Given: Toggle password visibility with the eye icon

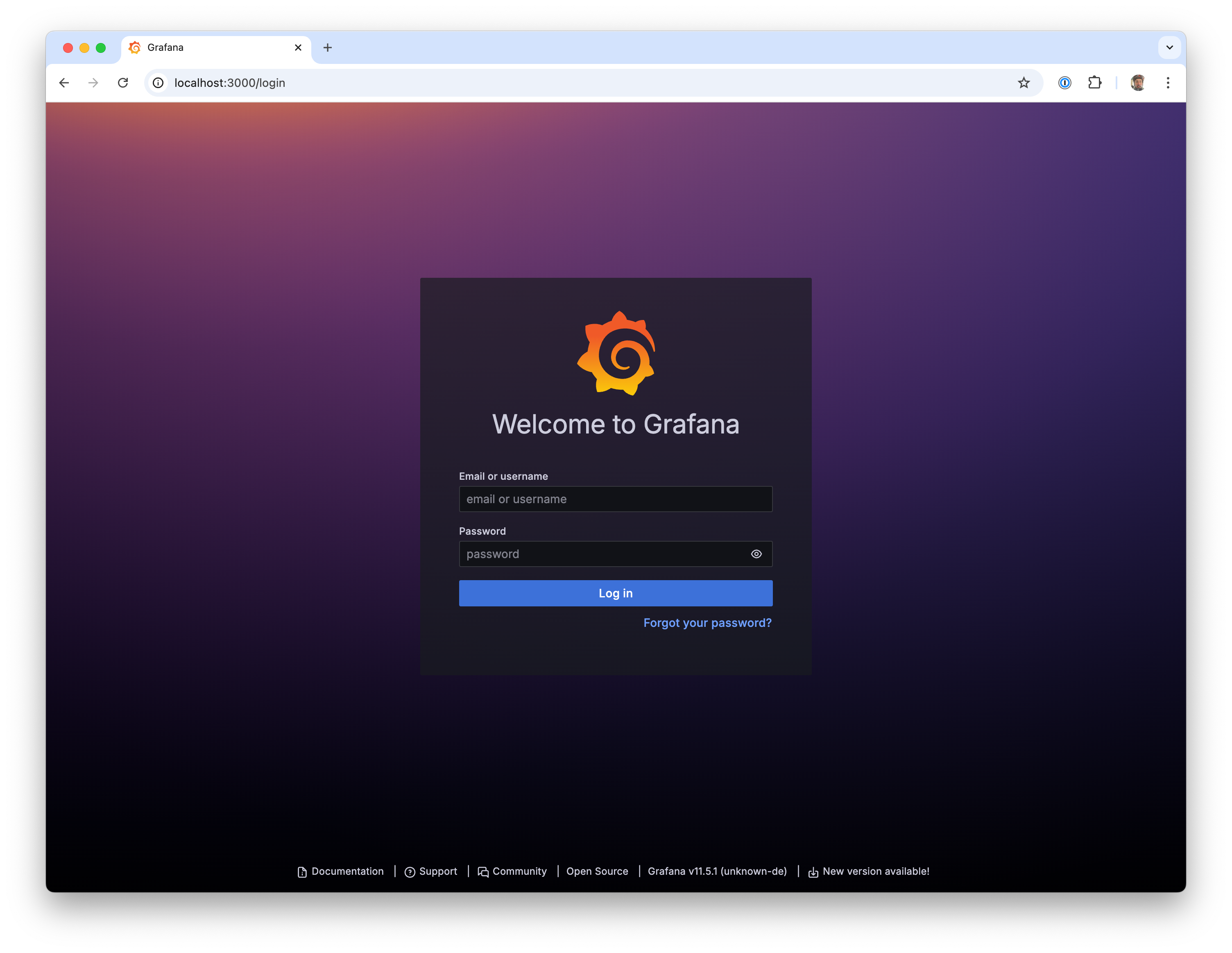Looking at the screenshot, I should point(756,554).
